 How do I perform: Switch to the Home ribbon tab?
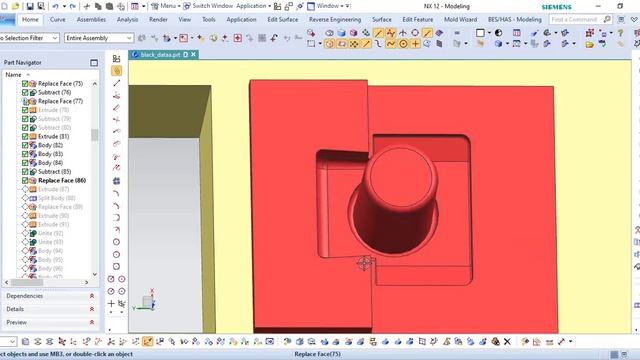(30, 19)
